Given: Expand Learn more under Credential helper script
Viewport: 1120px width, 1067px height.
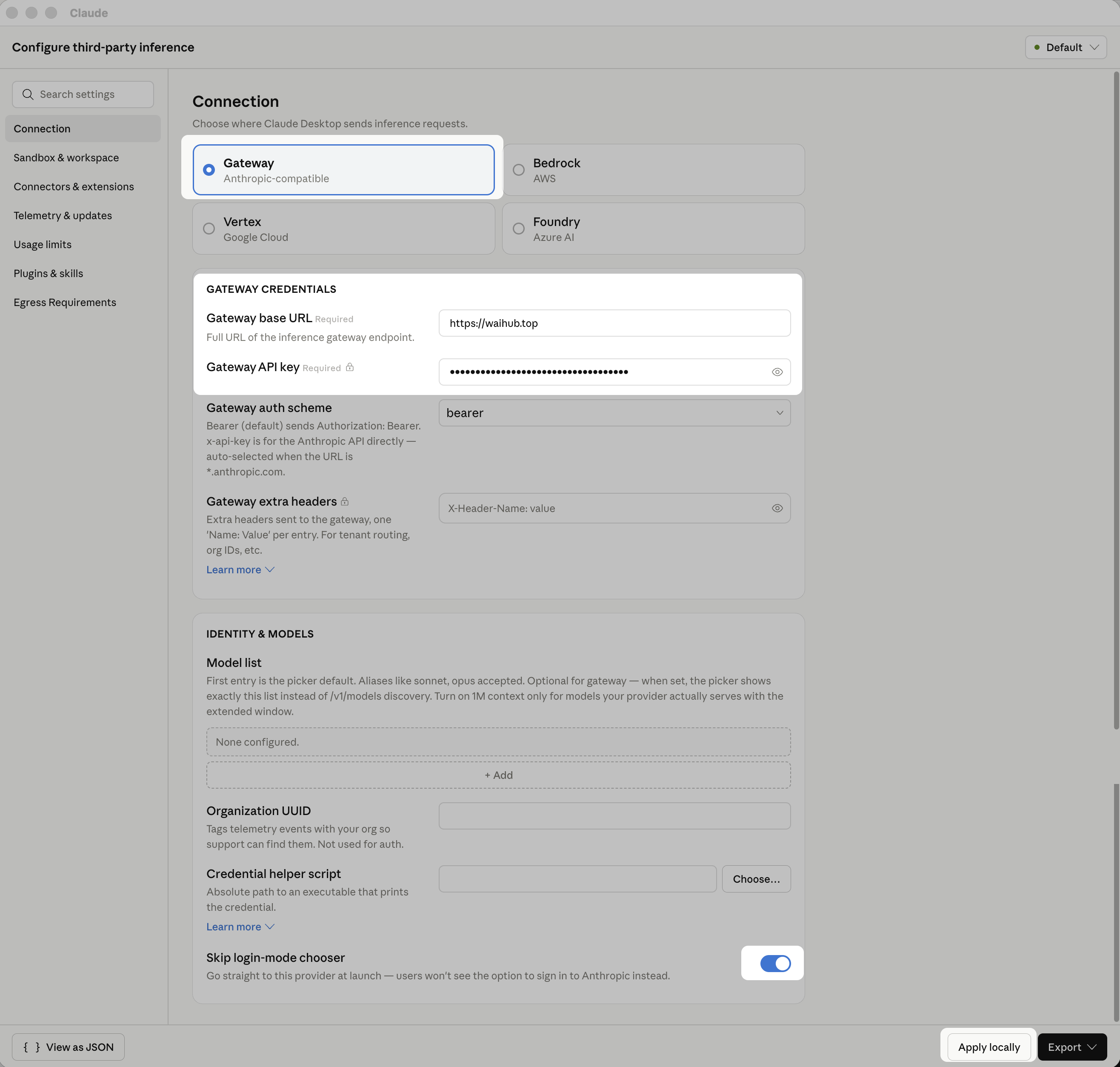Looking at the screenshot, I should click(x=240, y=927).
